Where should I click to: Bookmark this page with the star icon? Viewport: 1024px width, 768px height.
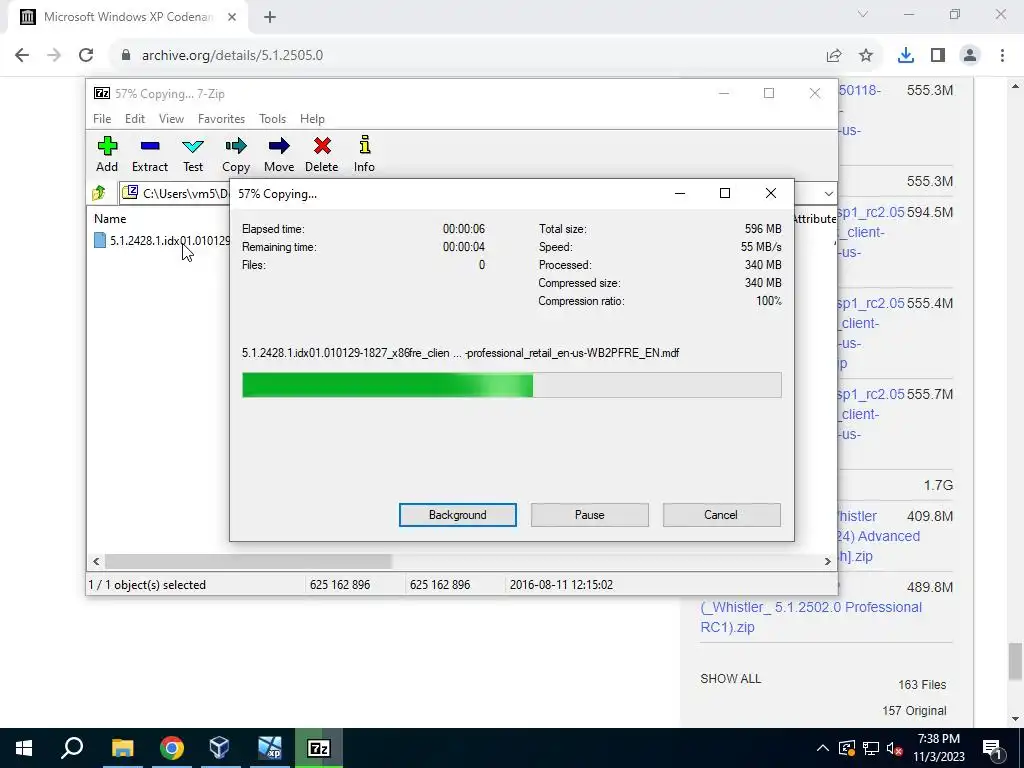click(866, 56)
